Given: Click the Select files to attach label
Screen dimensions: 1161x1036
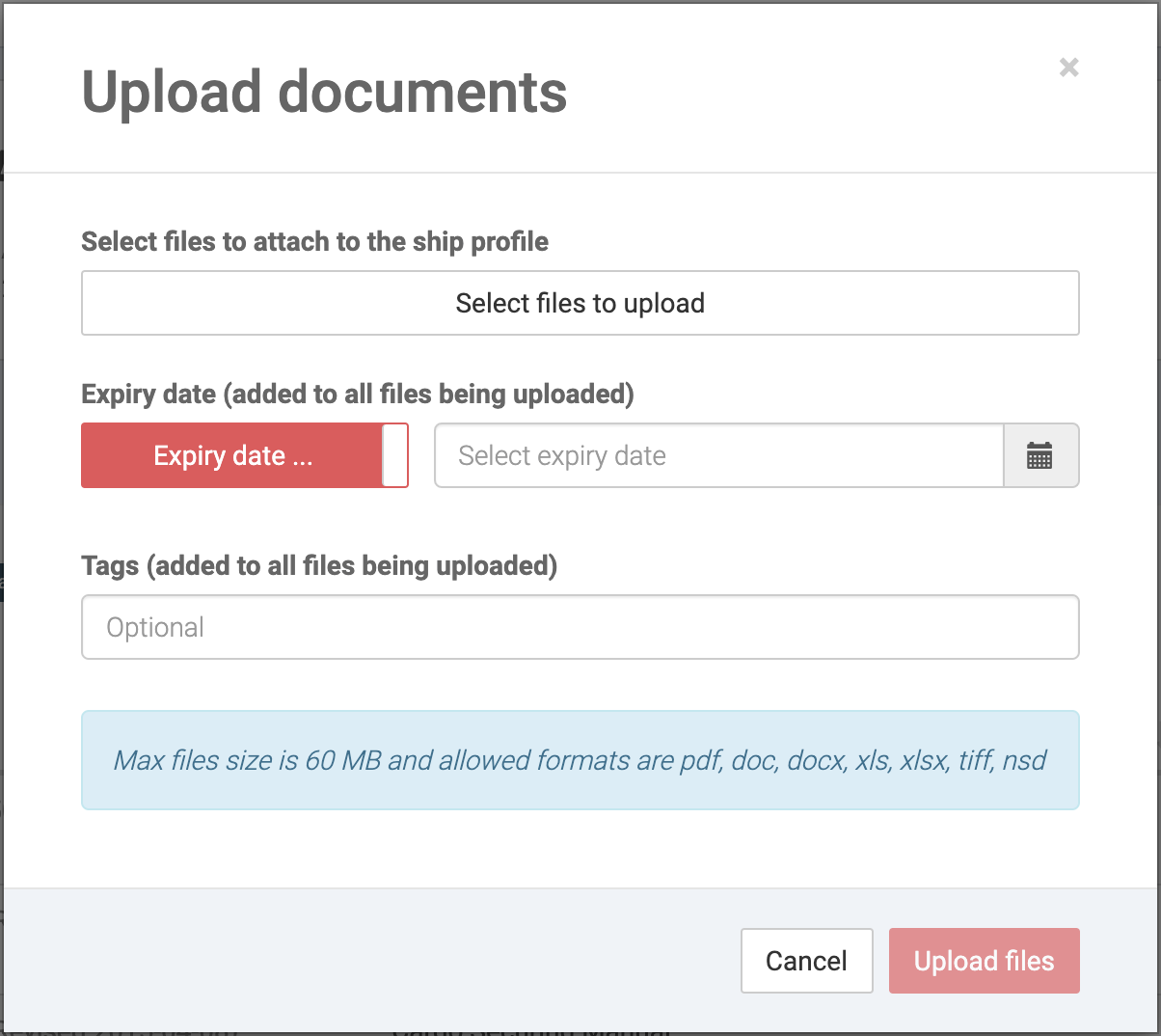Looking at the screenshot, I should [314, 241].
